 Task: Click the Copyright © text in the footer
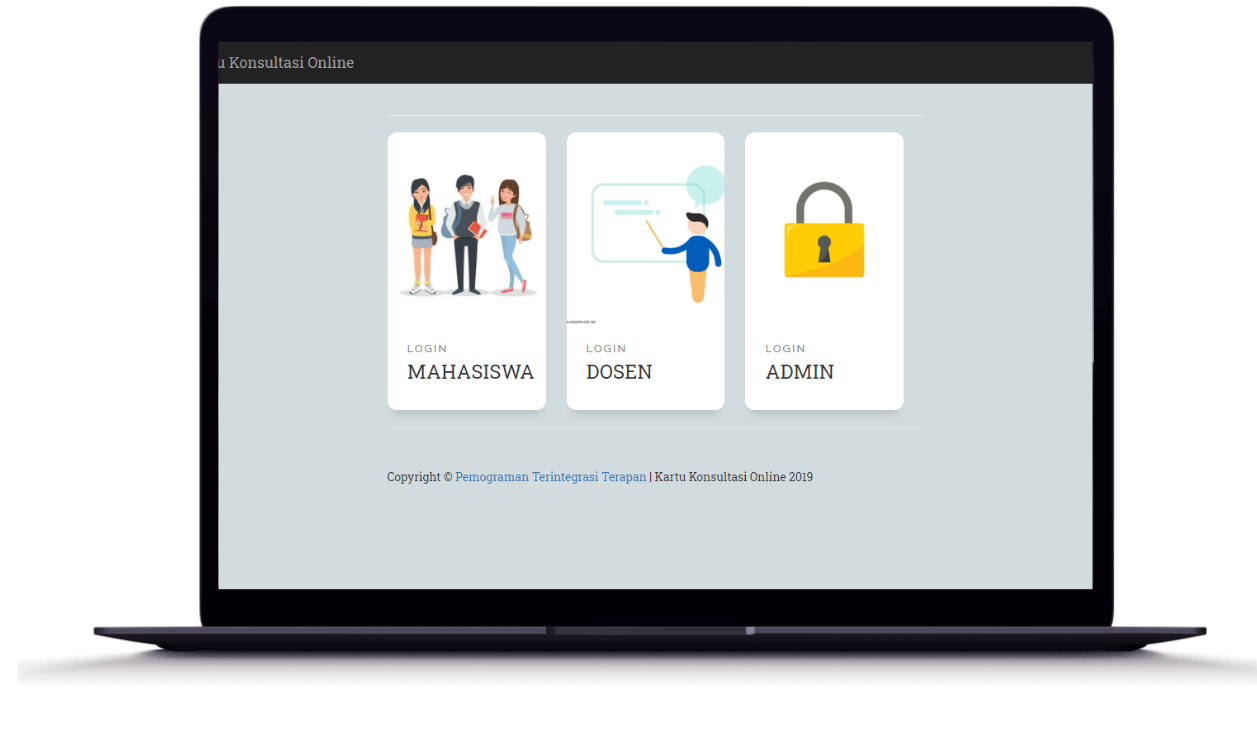[420, 477]
